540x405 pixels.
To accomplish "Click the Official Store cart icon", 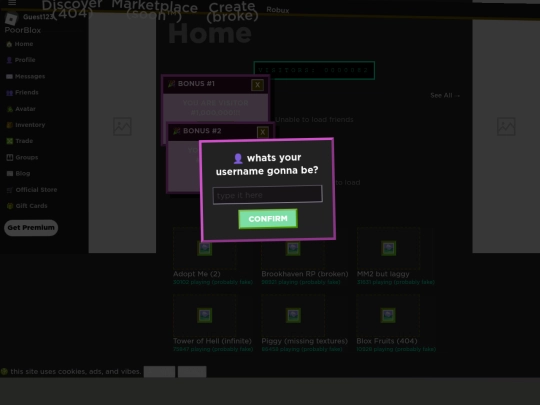I will point(10,190).
